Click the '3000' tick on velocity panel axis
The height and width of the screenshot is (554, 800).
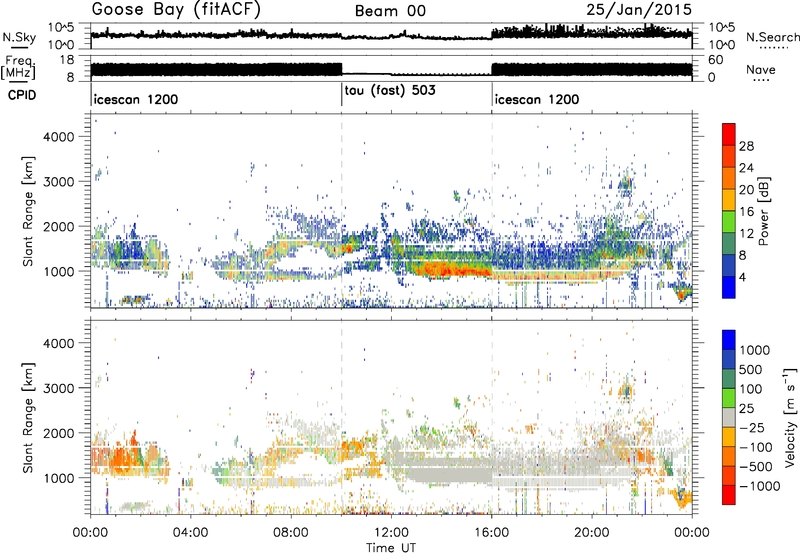coord(58,388)
